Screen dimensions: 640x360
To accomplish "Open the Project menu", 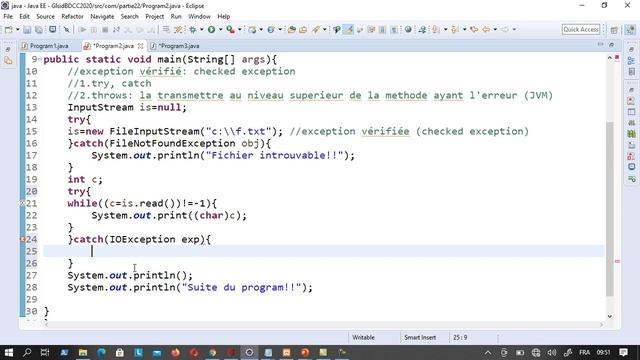I will coord(154,16).
